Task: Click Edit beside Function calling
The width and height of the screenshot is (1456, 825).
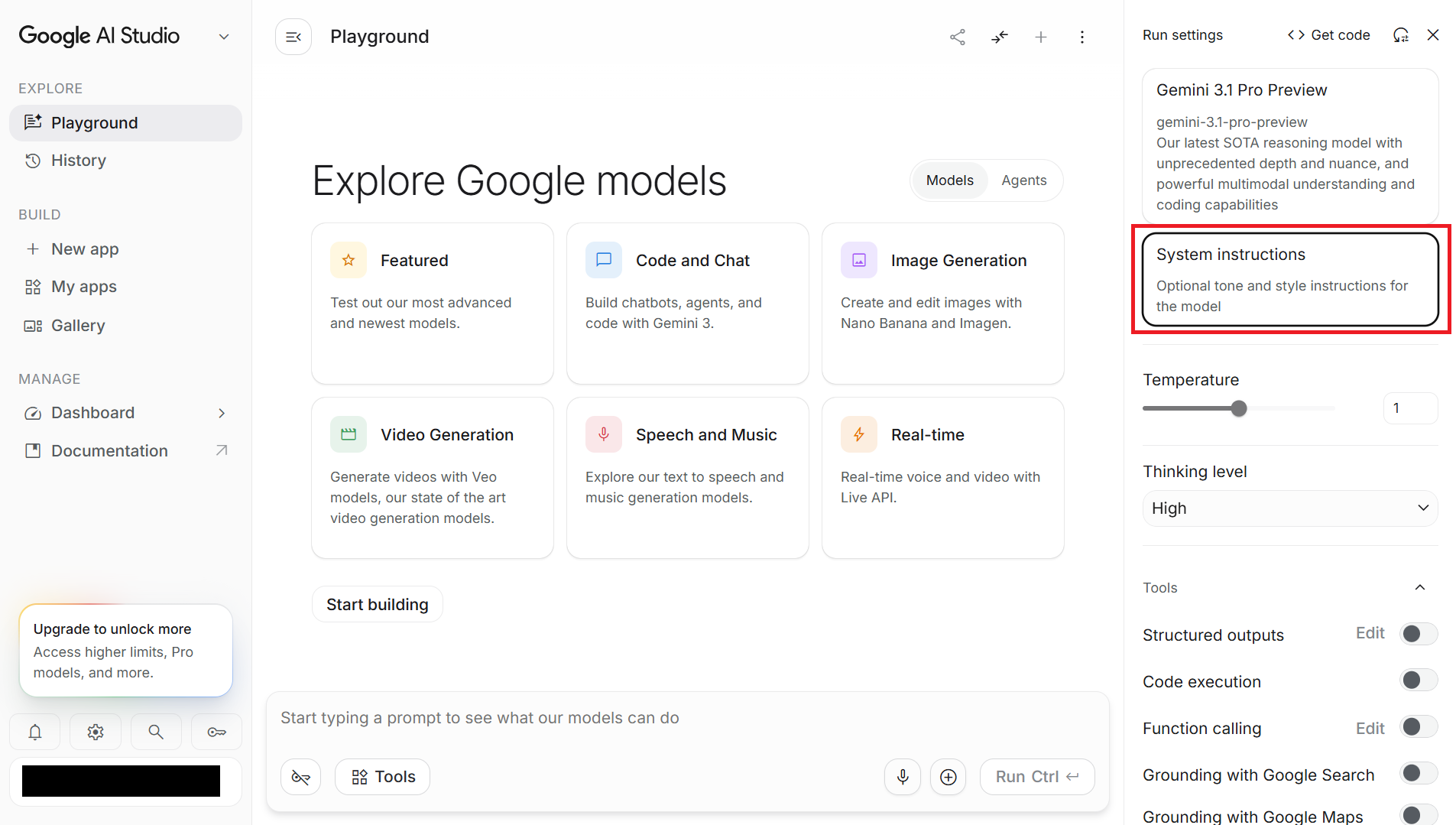Action: (x=1370, y=729)
